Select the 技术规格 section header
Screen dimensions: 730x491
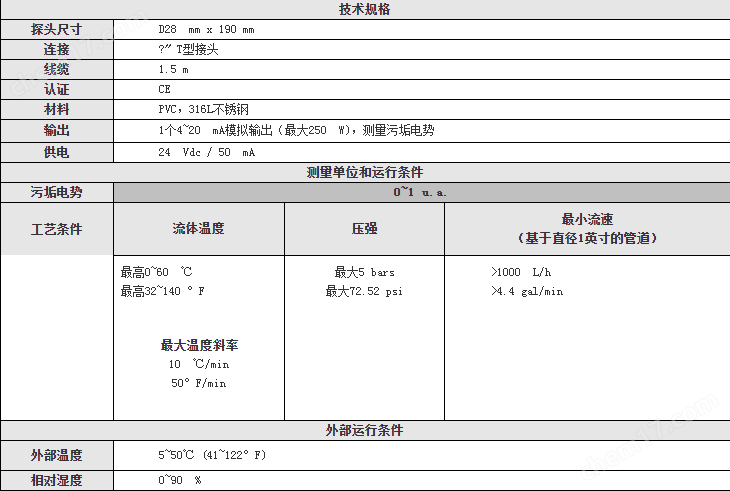click(x=365, y=9)
